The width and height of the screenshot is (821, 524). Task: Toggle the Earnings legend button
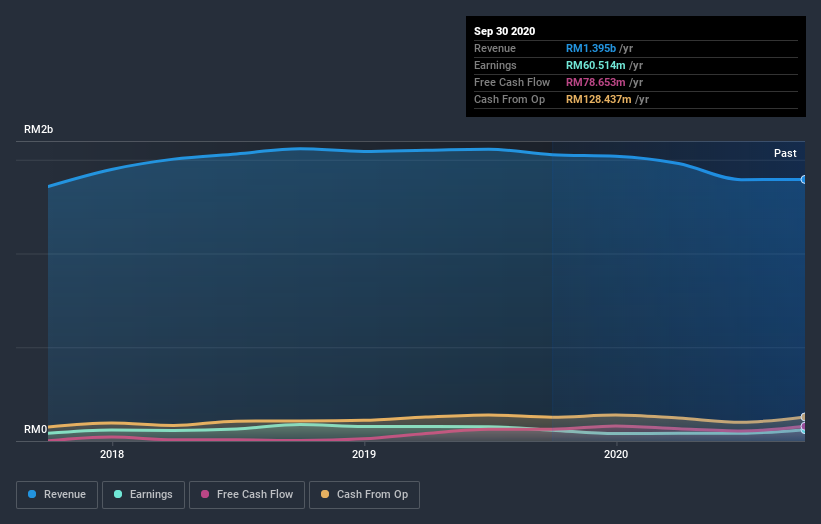[x=143, y=495]
